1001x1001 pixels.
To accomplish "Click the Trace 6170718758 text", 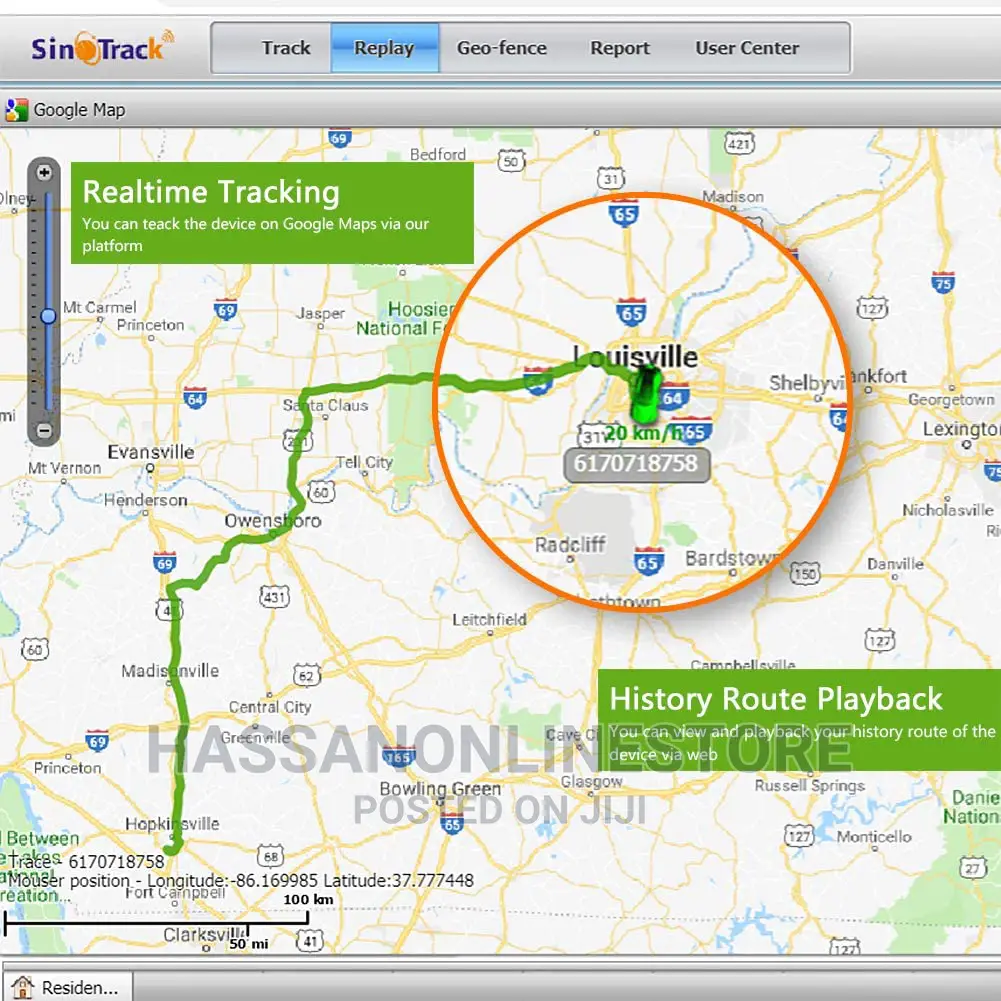I will tap(86, 862).
